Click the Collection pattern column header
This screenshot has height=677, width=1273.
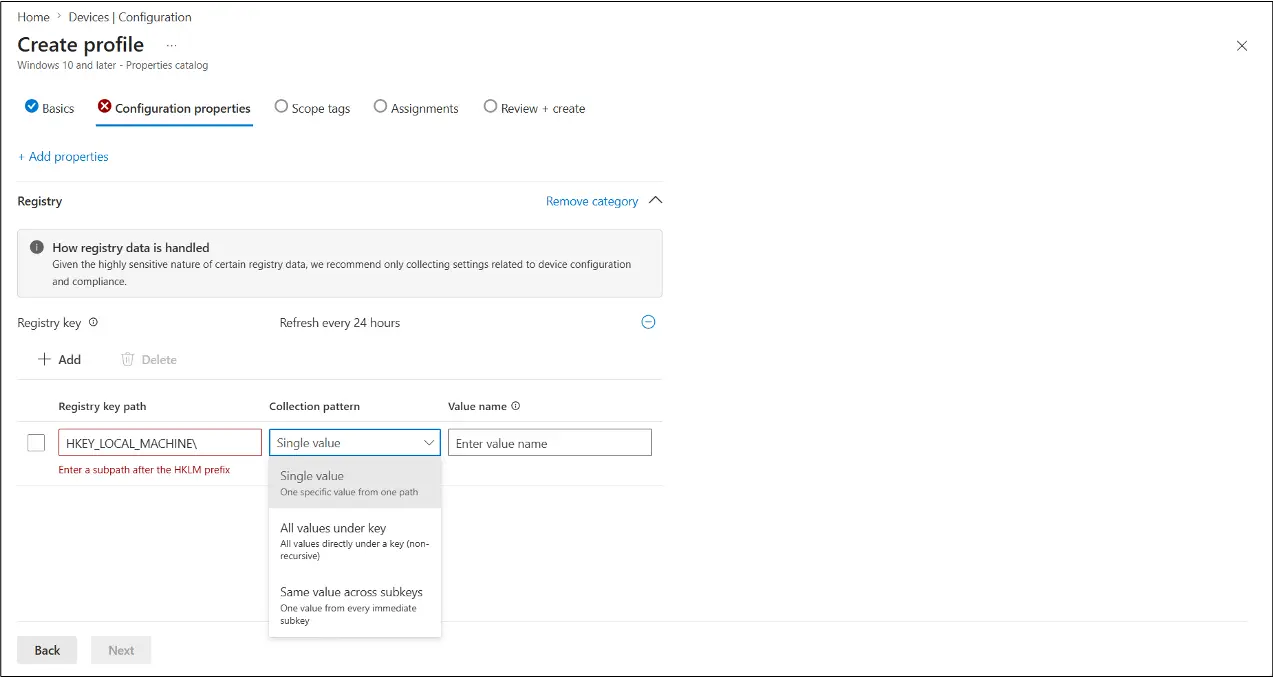point(314,406)
